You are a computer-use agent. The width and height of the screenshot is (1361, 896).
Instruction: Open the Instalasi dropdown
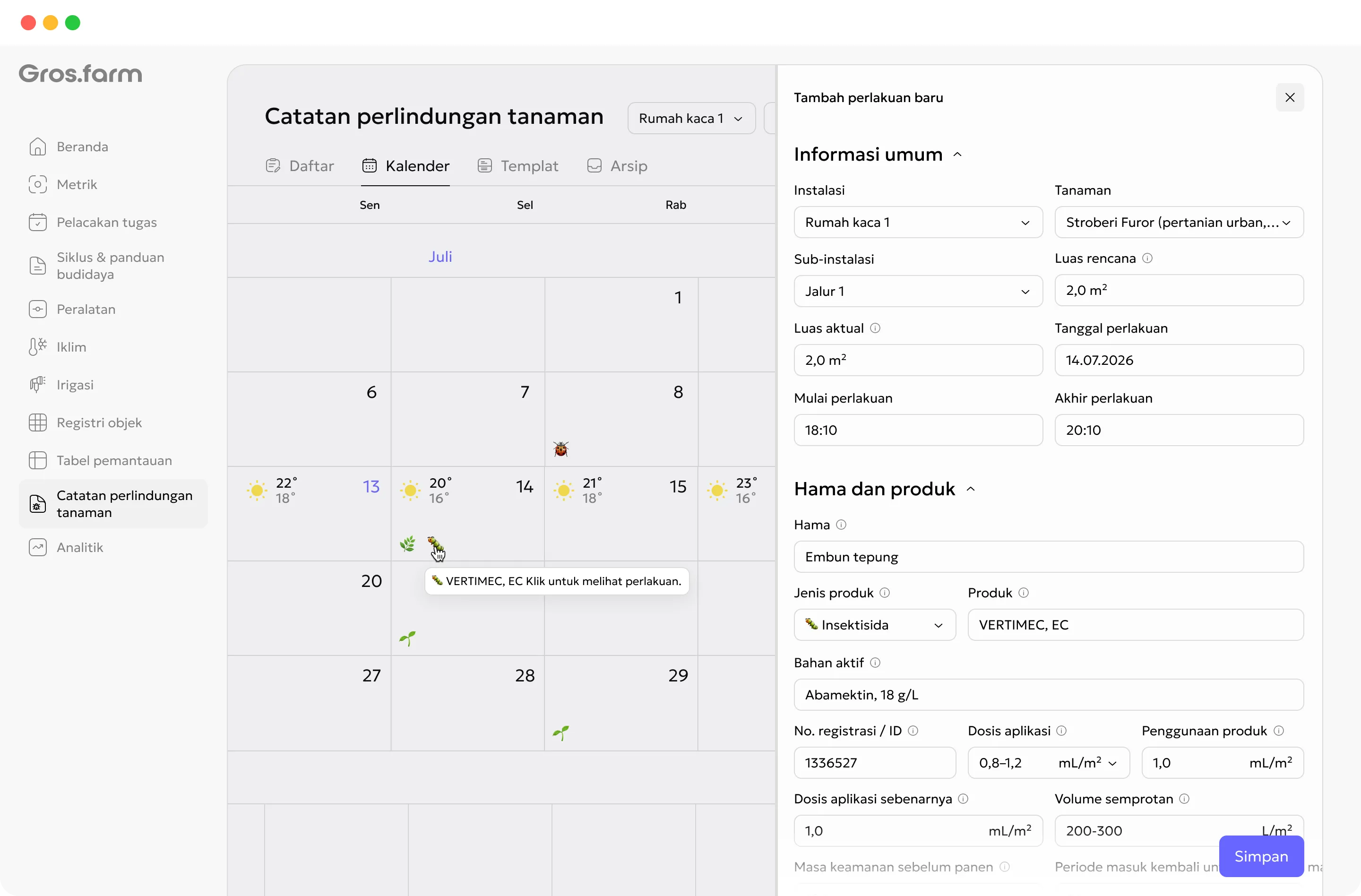[918, 222]
